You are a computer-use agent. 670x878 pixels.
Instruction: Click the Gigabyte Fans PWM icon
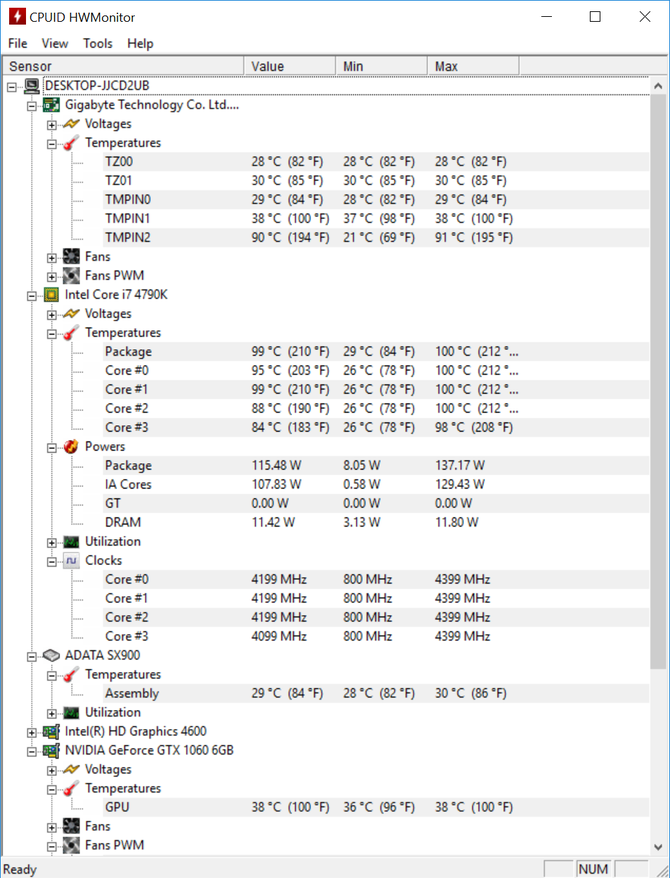click(x=71, y=275)
